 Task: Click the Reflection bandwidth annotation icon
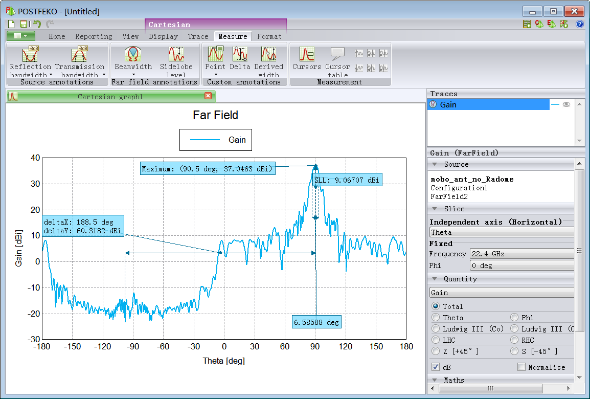tap(30, 54)
